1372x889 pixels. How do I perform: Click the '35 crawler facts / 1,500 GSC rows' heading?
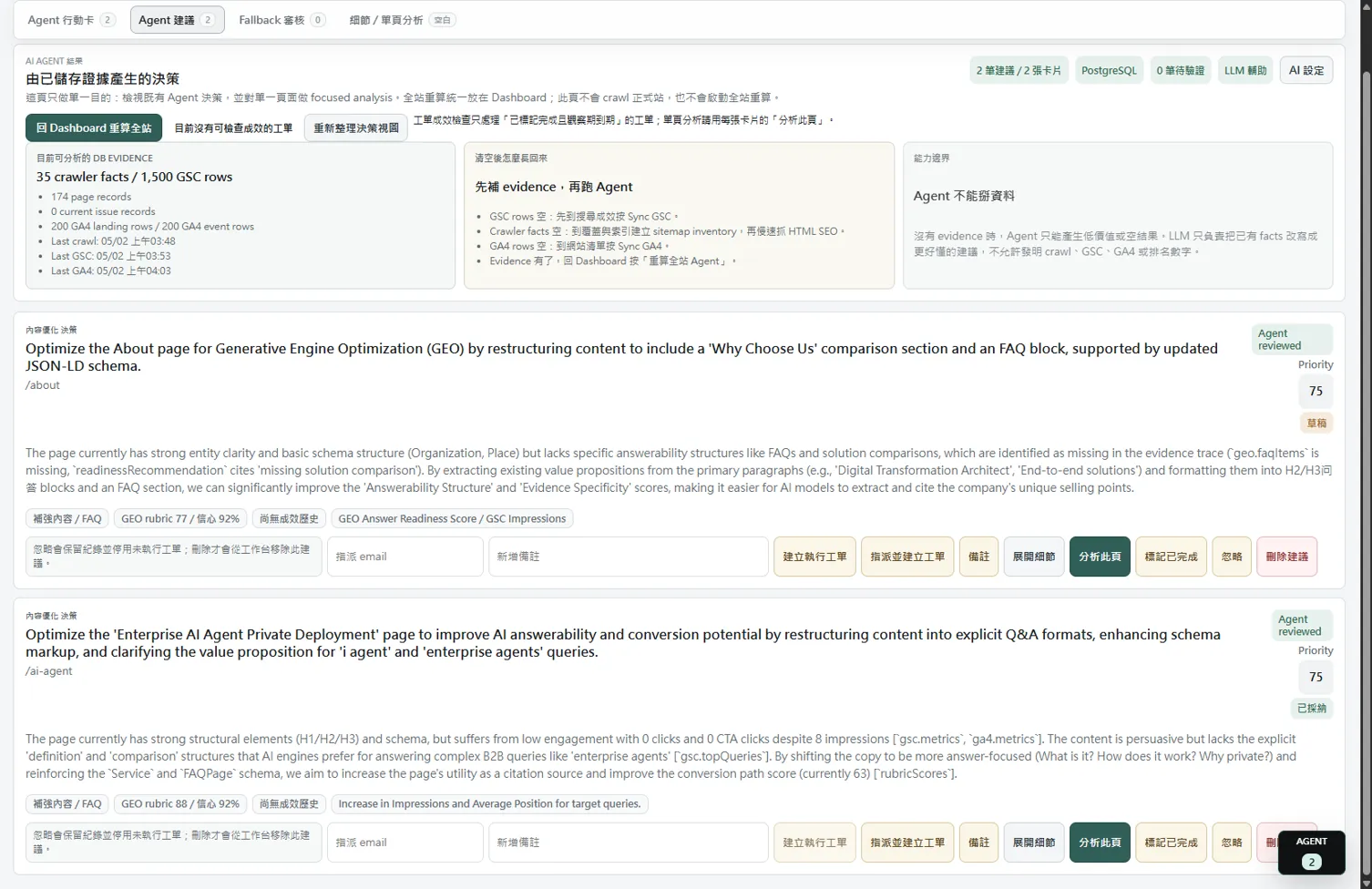(134, 177)
